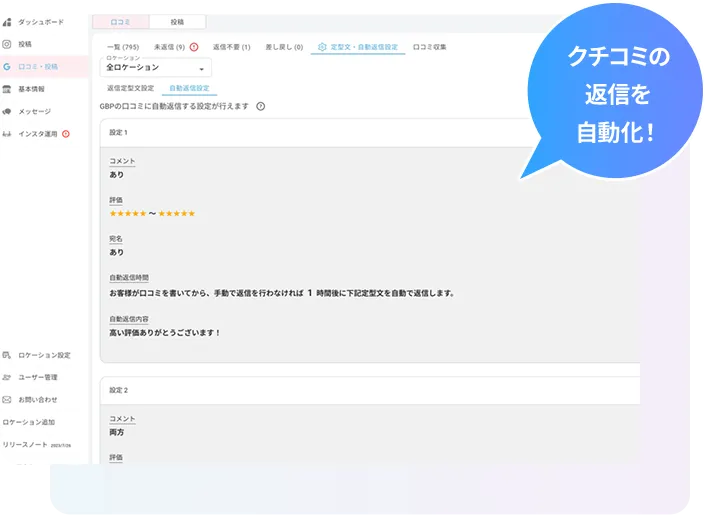Click the 基本情報 store icon
Screen dimensions: 706x515
coord(7,89)
